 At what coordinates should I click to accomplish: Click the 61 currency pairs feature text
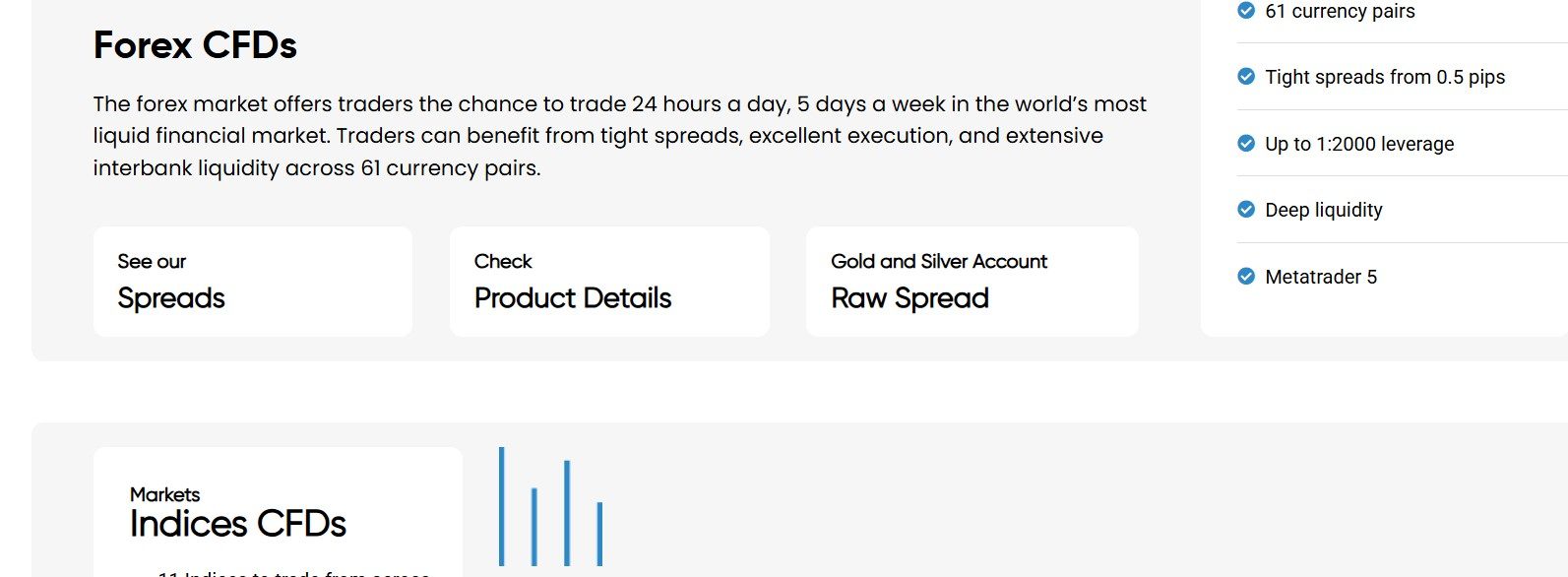pos(1340,11)
